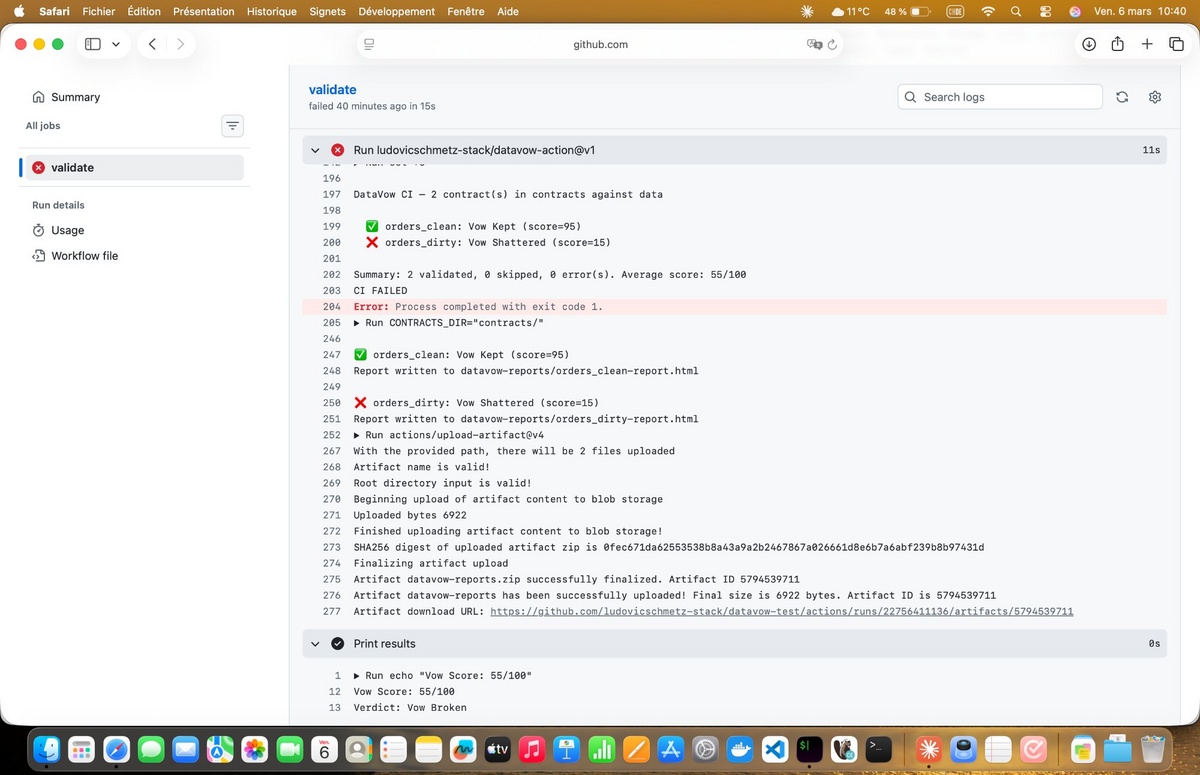Click the Wi-Fi icon in the menu bar
This screenshot has width=1200, height=775.
point(987,12)
